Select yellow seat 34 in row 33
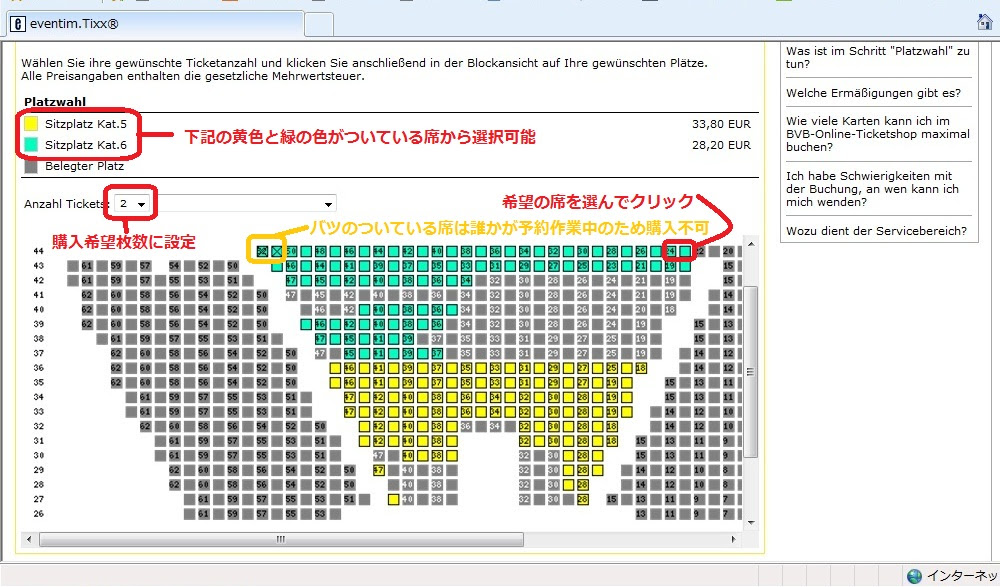Image resolution: width=1000 pixels, height=587 pixels. (496, 412)
